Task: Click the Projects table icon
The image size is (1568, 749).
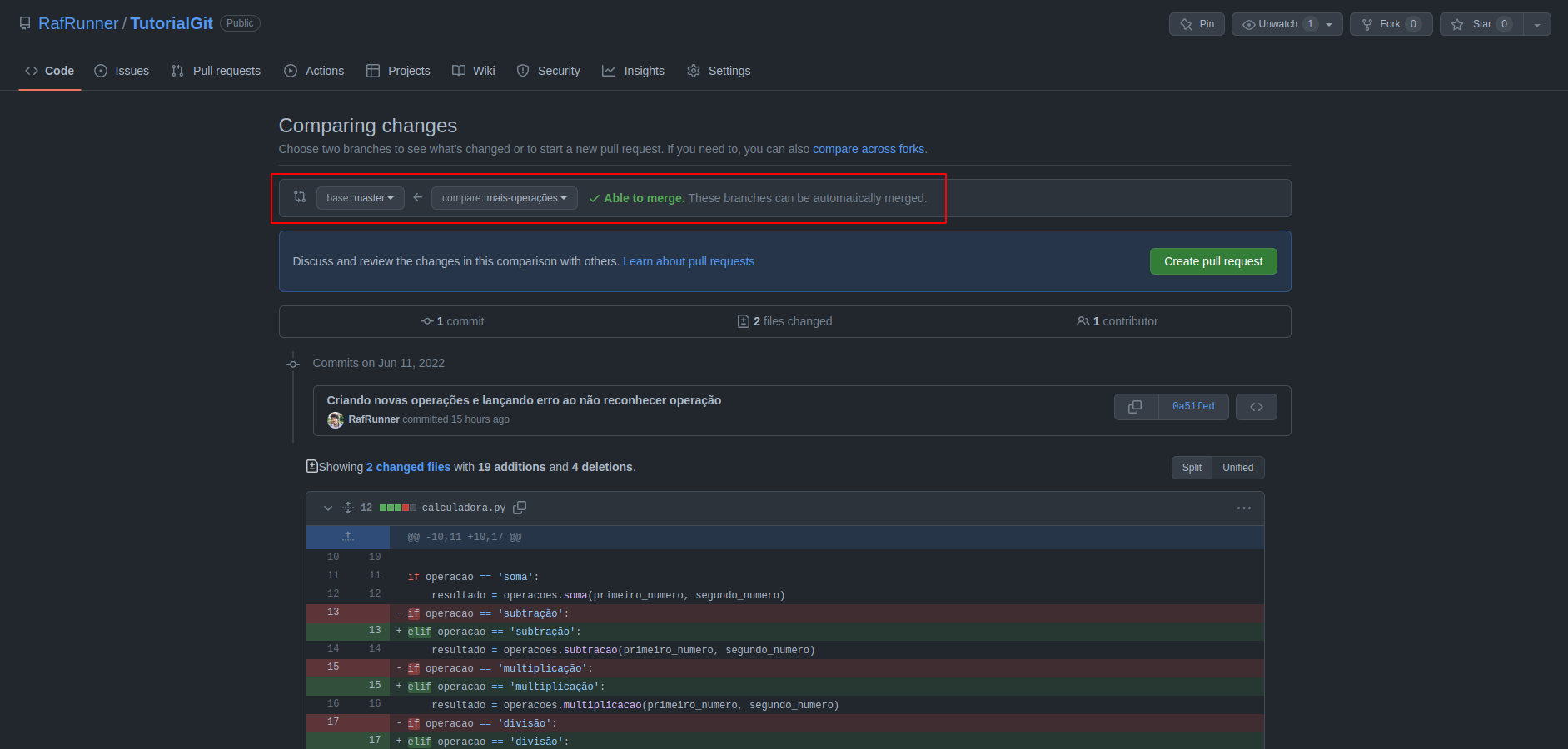Action: 373,71
